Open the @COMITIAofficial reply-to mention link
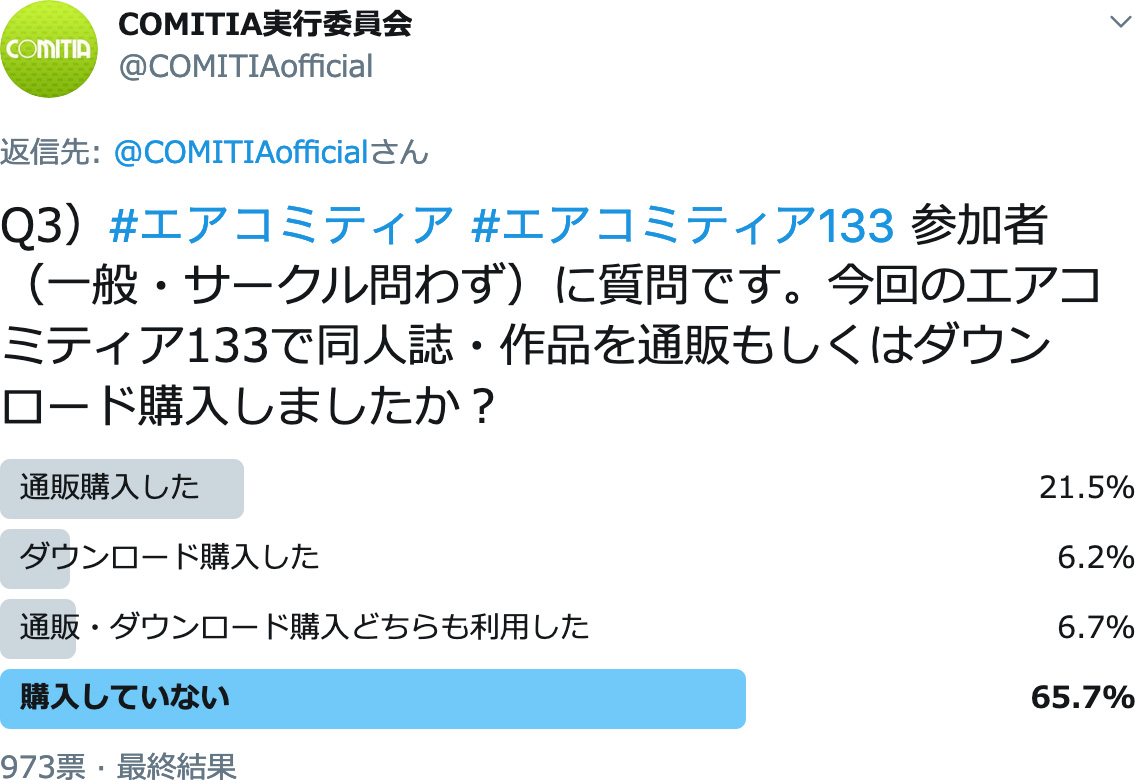The image size is (1135, 780). 243,152
